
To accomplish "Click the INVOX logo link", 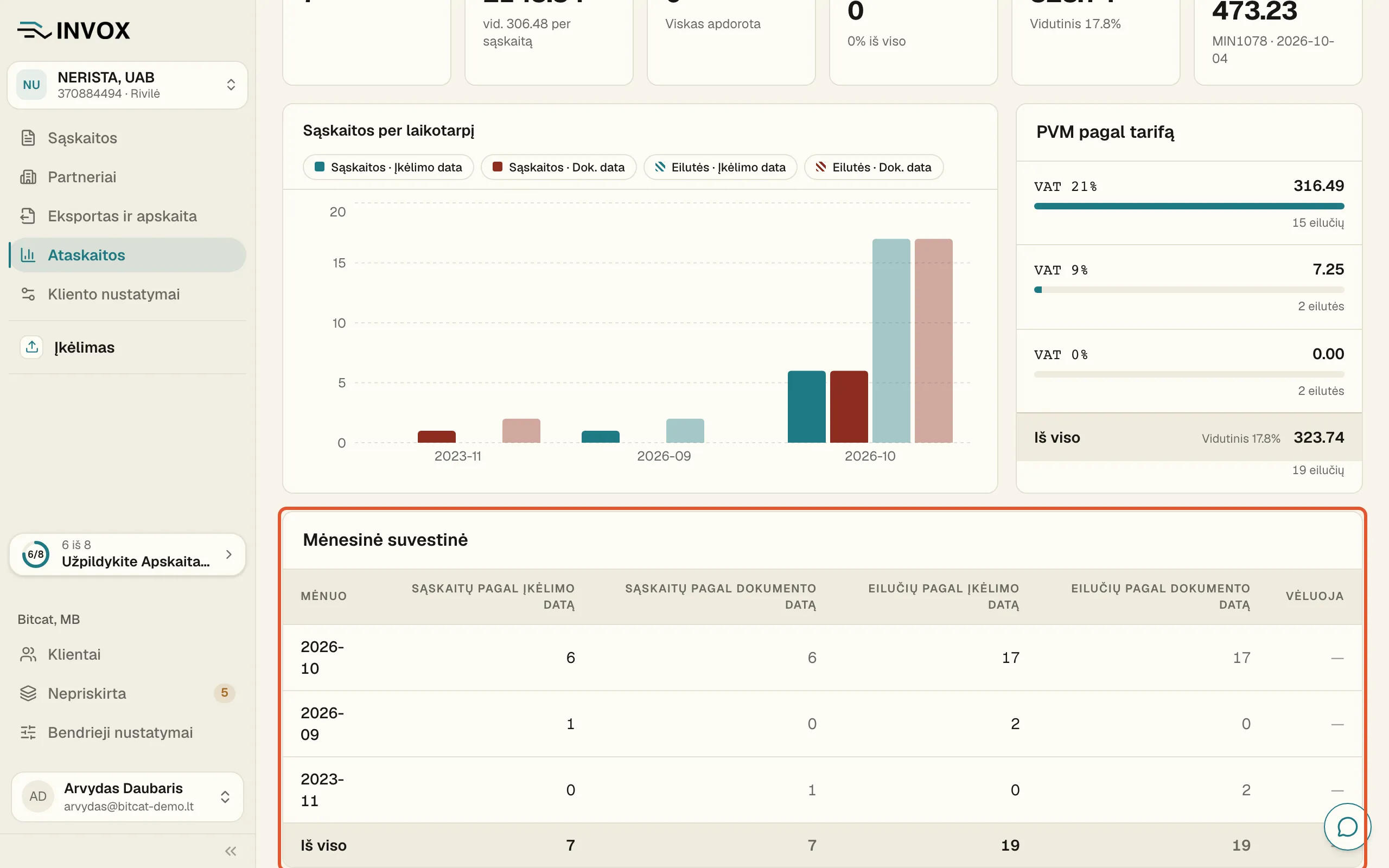I will pyautogui.click(x=73, y=30).
